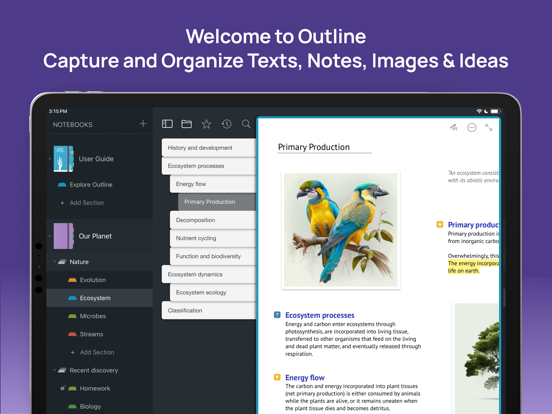Click the Ecosystem processes heading text
The image size is (552, 414).
pyautogui.click(x=320, y=315)
